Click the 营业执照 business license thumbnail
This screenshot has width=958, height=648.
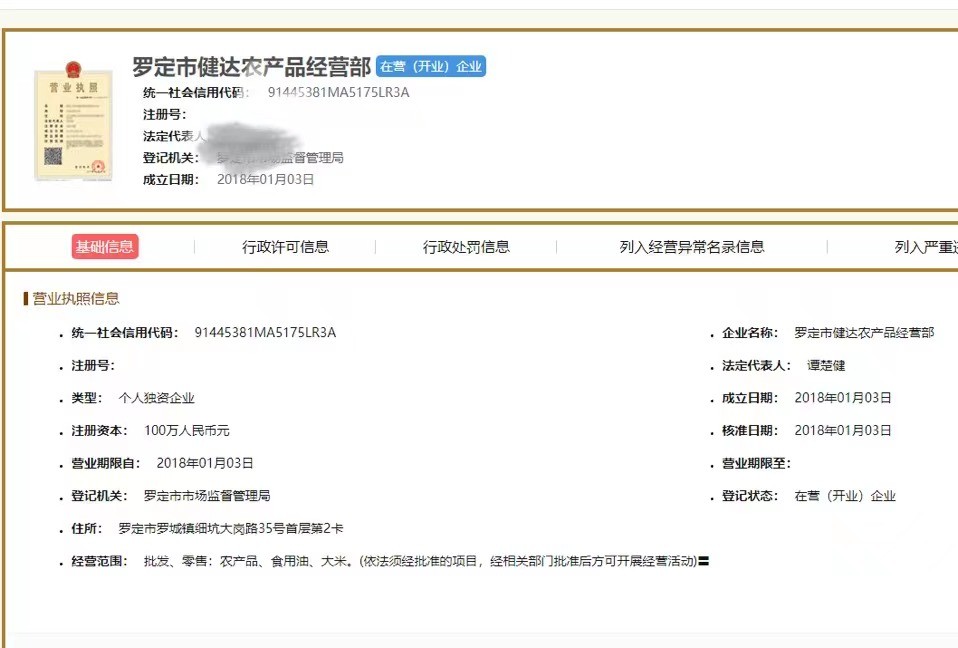(73, 124)
